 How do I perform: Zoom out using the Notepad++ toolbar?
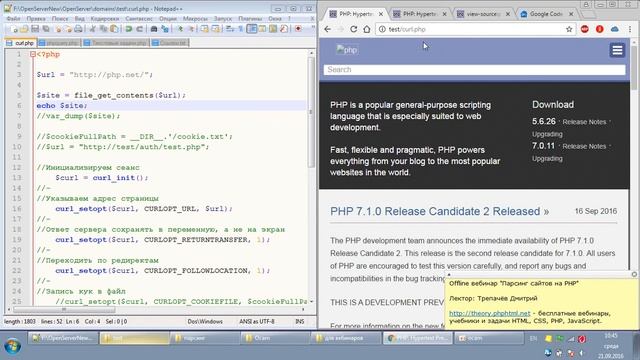tap(191, 29)
